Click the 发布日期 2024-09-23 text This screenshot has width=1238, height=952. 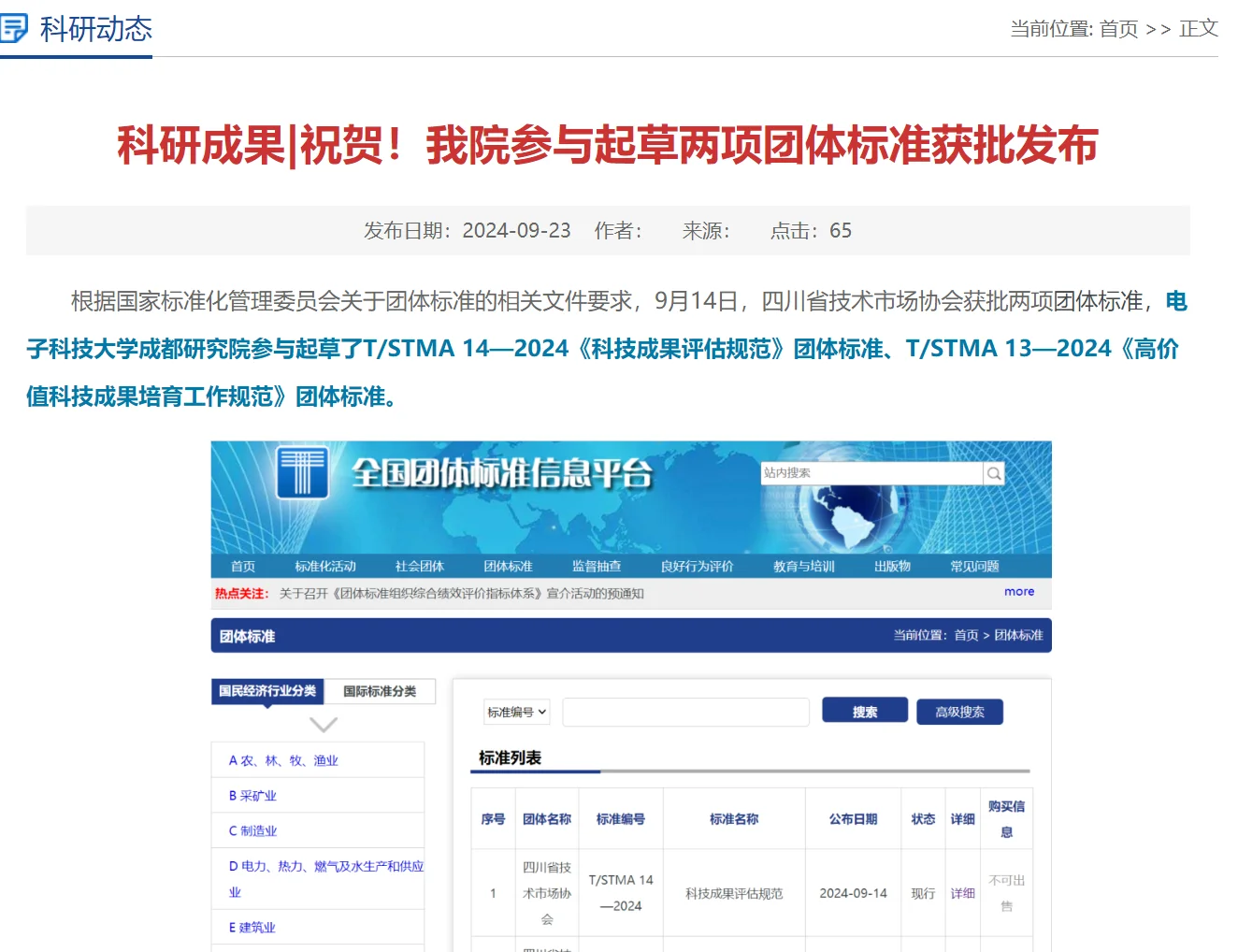click(x=468, y=231)
